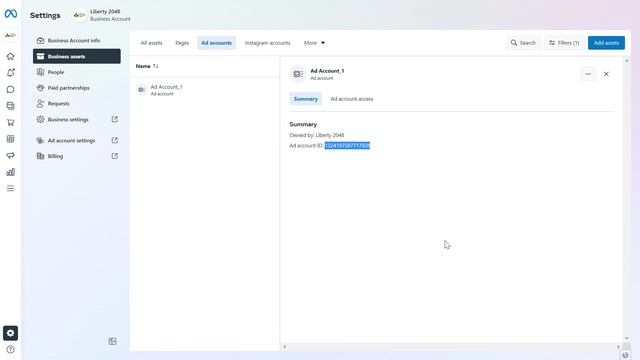Open the inbox chat bubble icon

click(11, 89)
